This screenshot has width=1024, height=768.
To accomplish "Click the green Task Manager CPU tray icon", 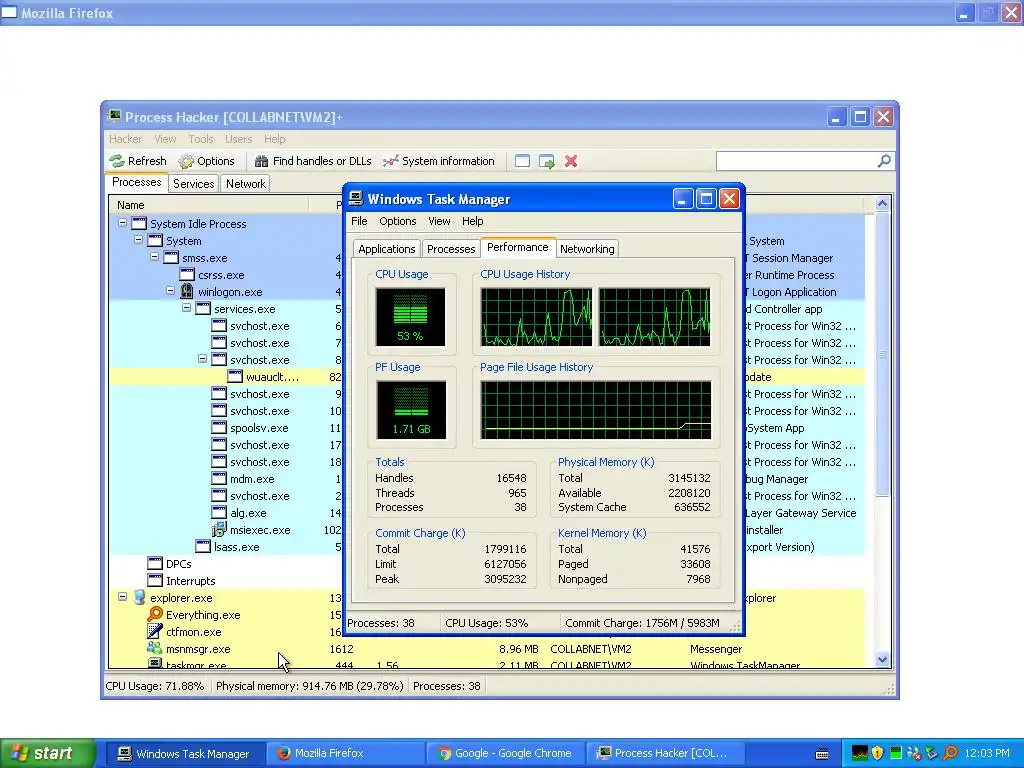I will point(896,753).
